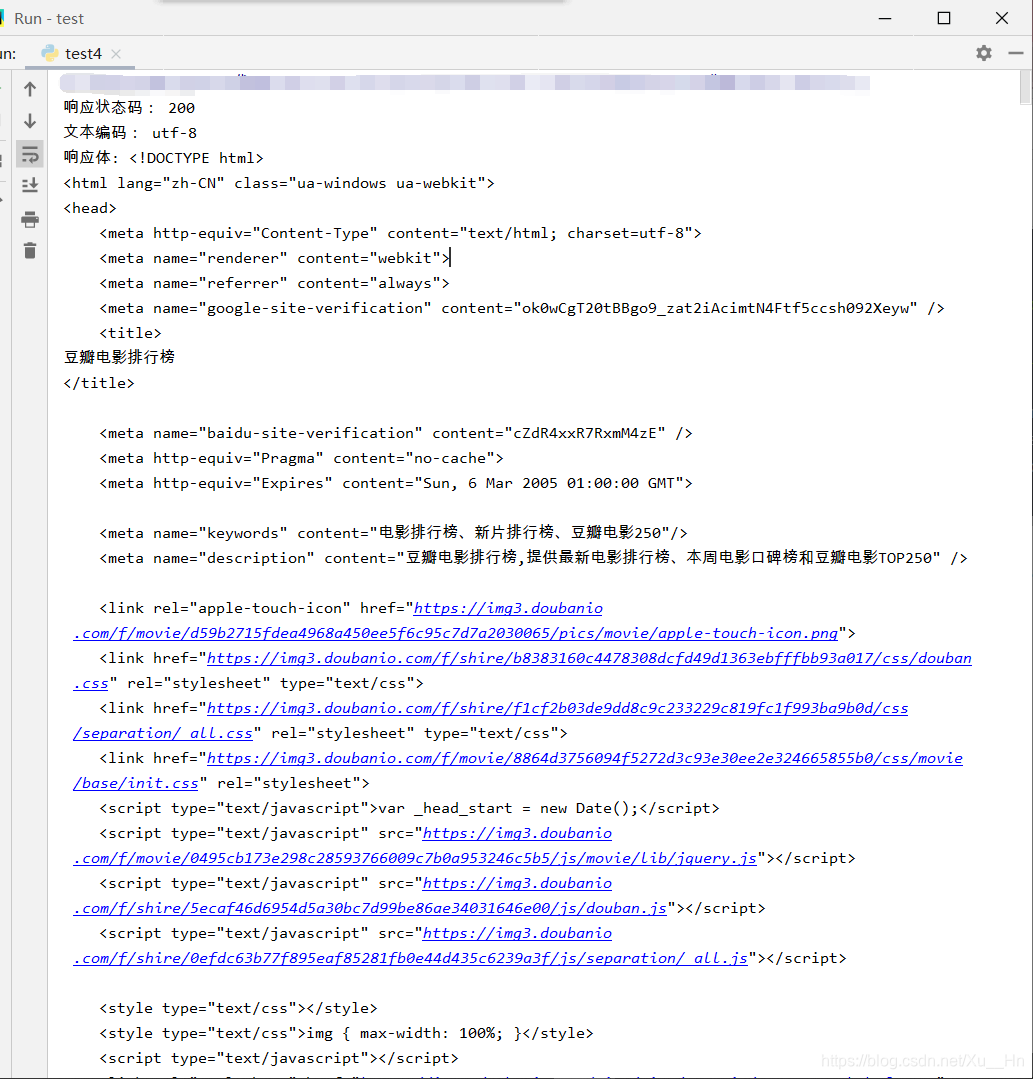The height and width of the screenshot is (1079, 1033).
Task: Click the 文本编码： utf-8 line
Action: point(130,133)
